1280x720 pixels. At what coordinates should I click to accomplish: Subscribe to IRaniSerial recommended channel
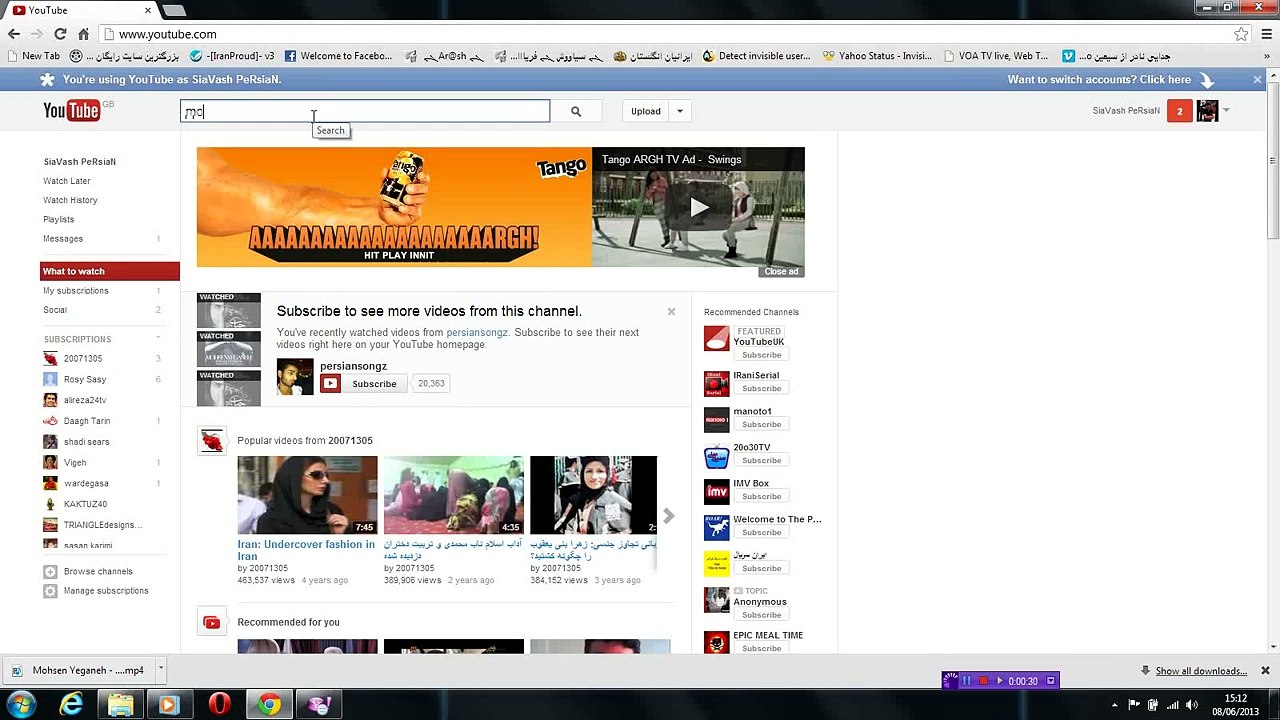coord(761,388)
